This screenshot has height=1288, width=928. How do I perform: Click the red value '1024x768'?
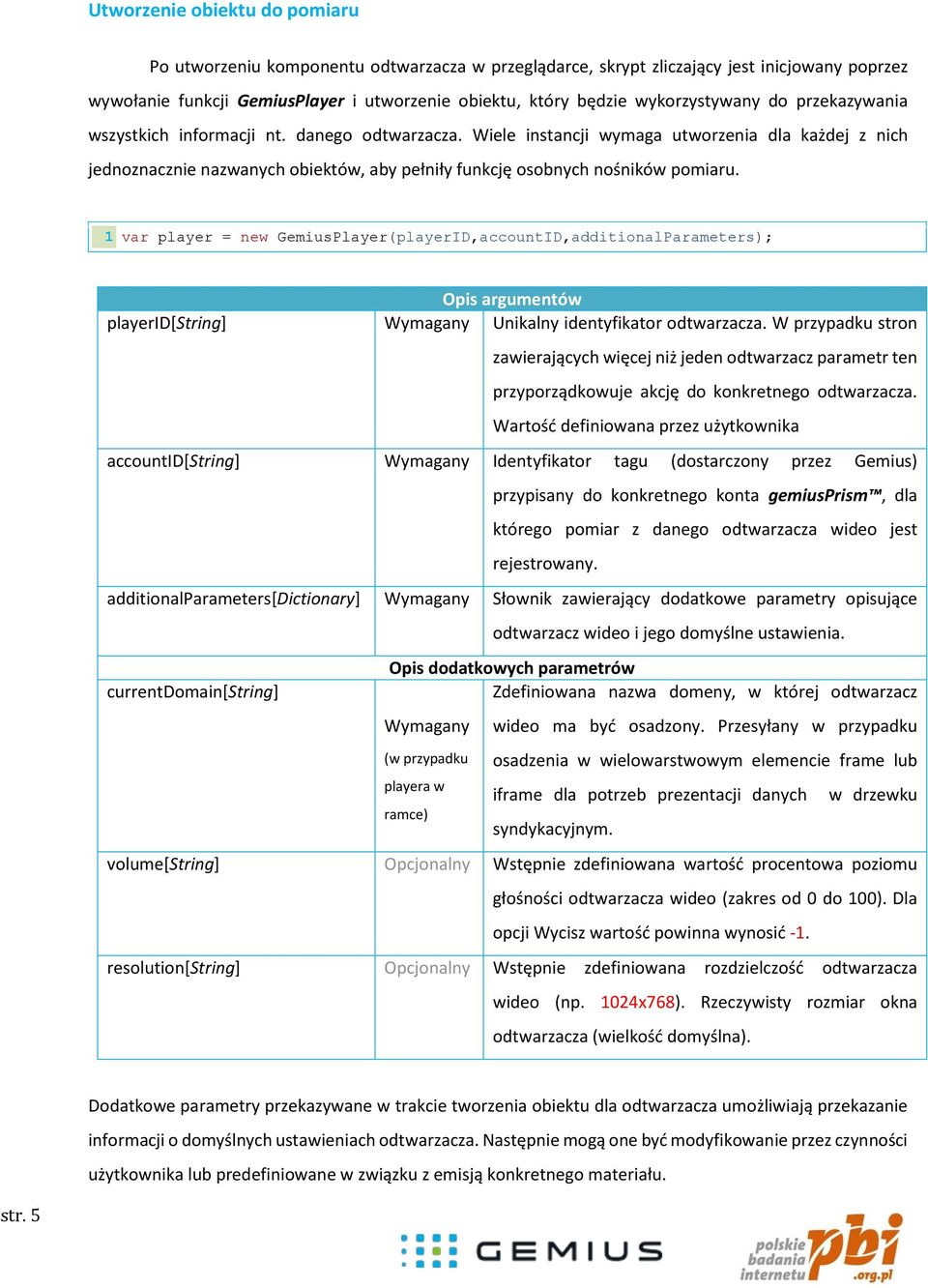point(637,1002)
